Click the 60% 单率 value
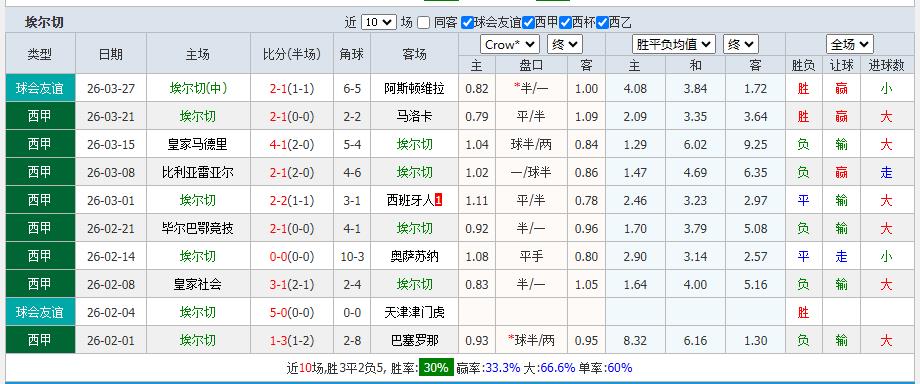 (620, 368)
